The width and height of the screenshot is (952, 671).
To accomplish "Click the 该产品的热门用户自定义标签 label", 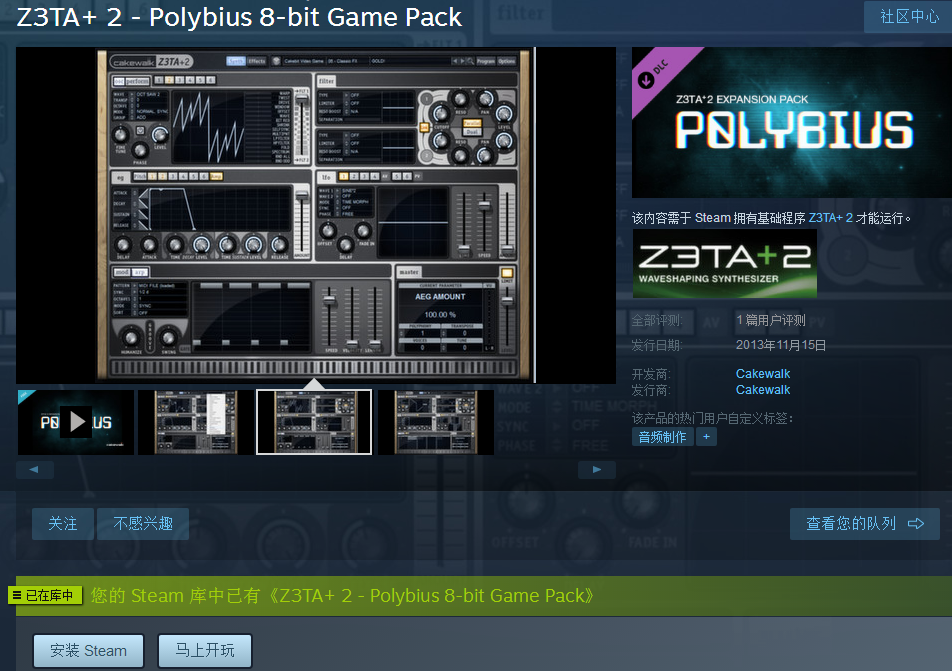I will (712, 418).
